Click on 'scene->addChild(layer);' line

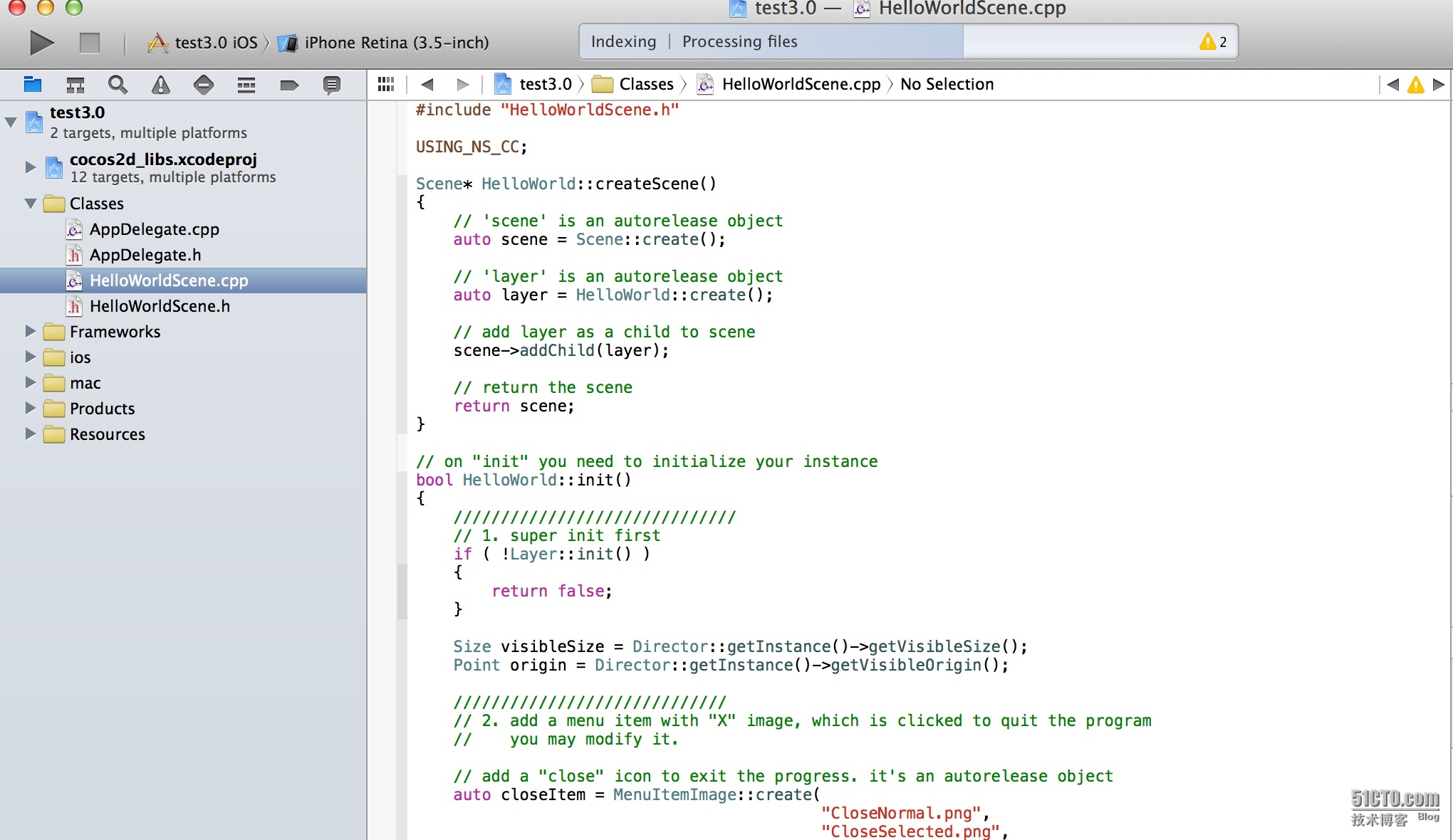(561, 350)
